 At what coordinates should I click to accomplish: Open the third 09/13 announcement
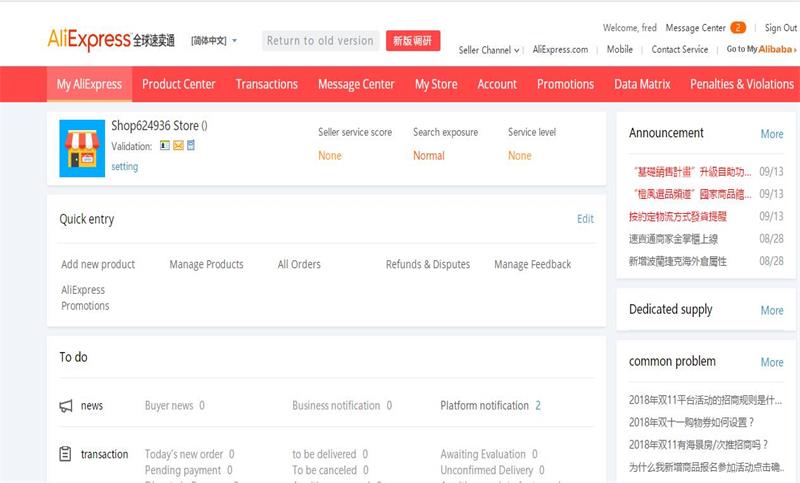coord(678,217)
